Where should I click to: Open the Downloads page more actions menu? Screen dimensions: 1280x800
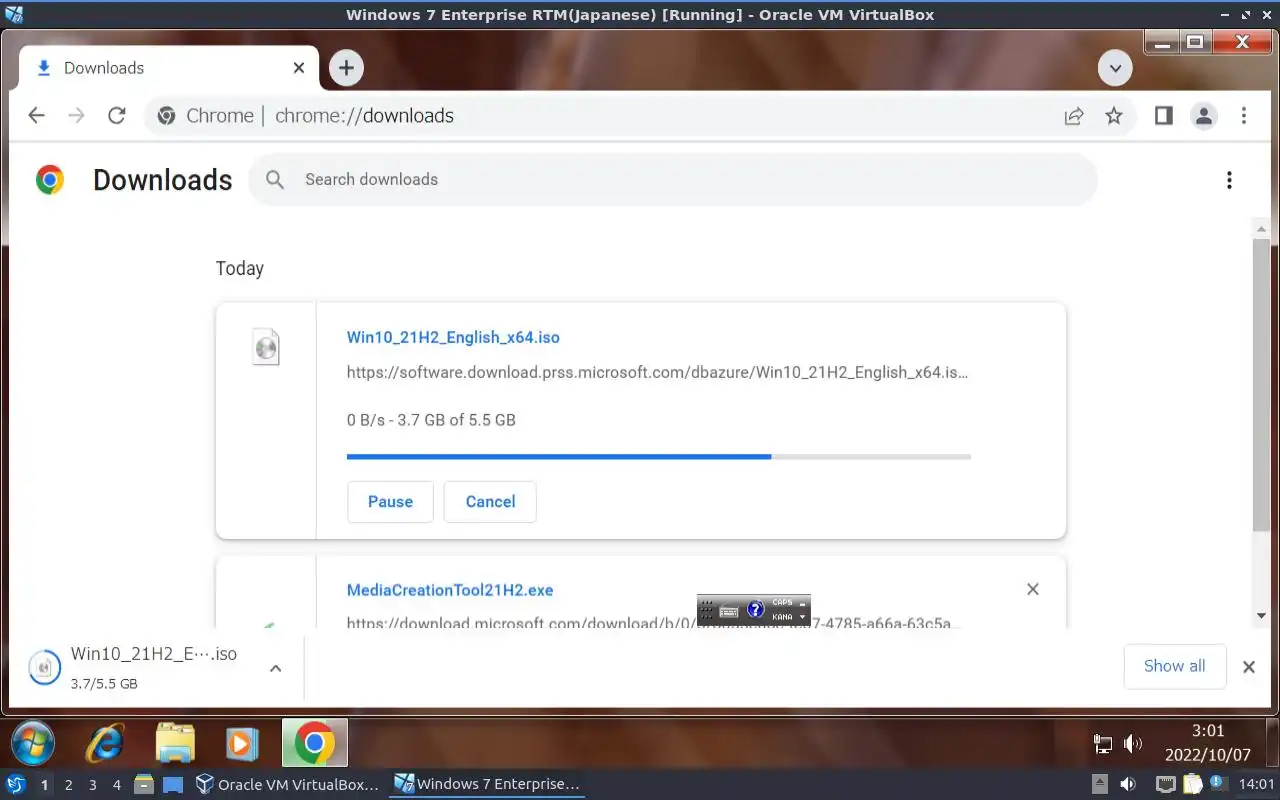click(1229, 180)
